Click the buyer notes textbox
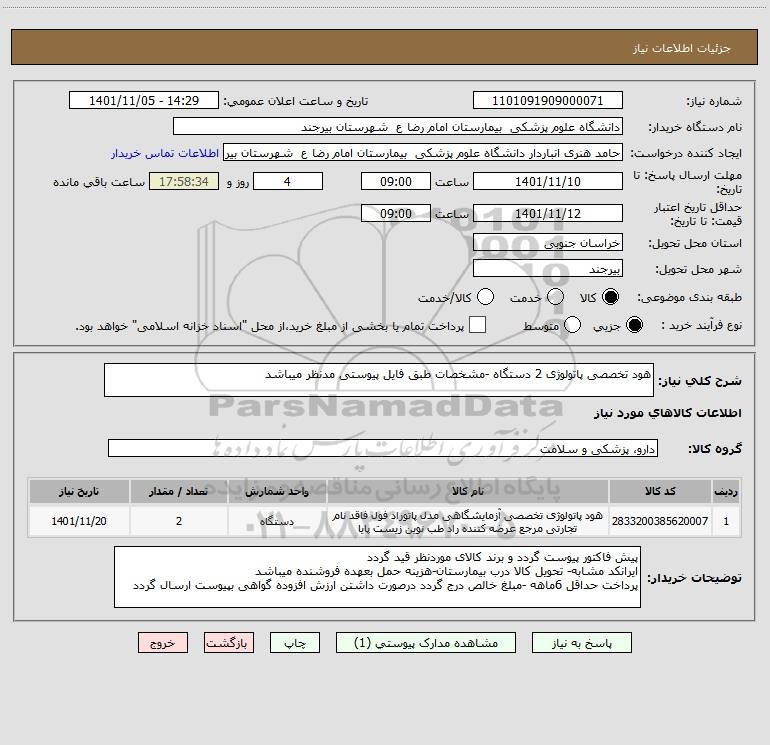 (377, 577)
